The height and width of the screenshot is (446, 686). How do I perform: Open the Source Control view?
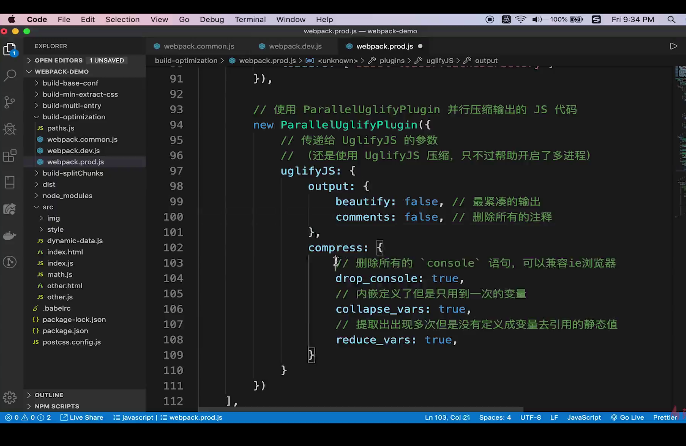click(x=10, y=102)
